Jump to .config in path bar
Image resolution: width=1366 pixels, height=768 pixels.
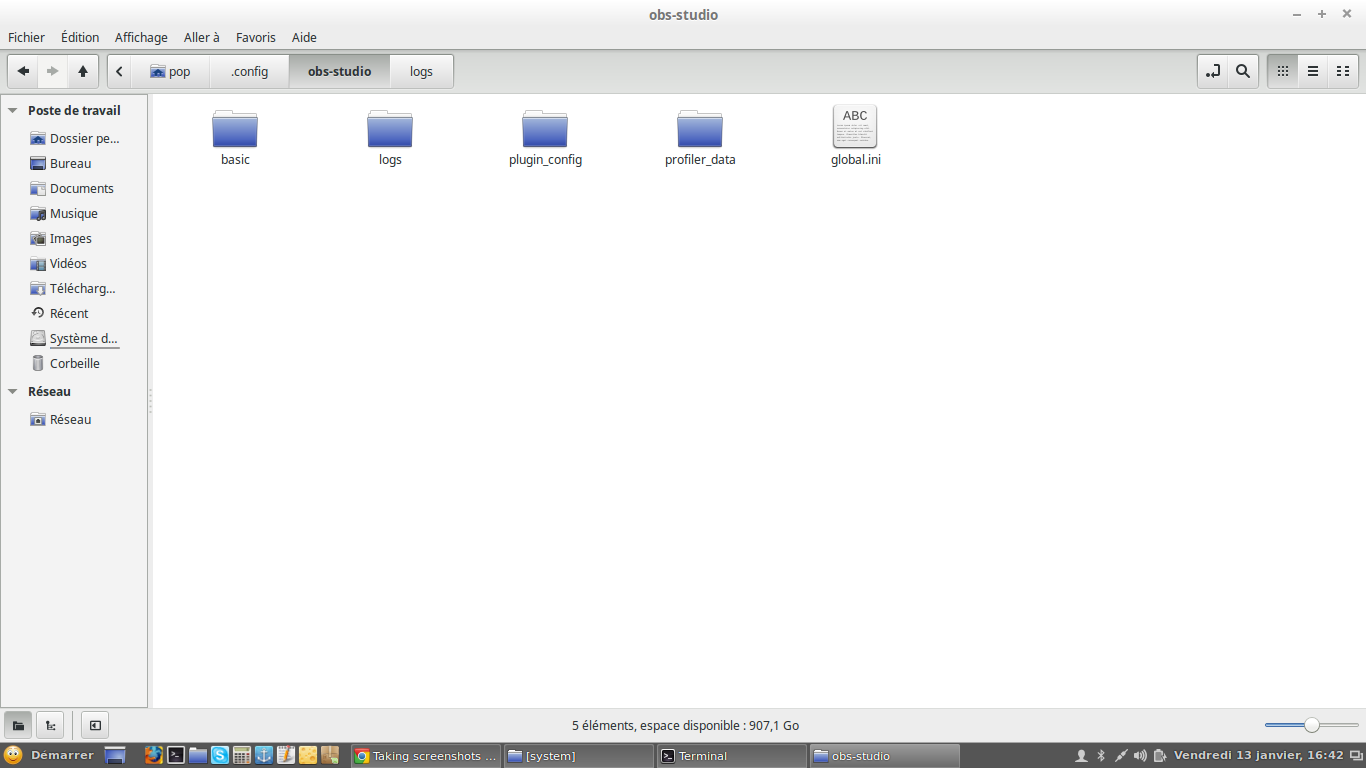coord(249,71)
